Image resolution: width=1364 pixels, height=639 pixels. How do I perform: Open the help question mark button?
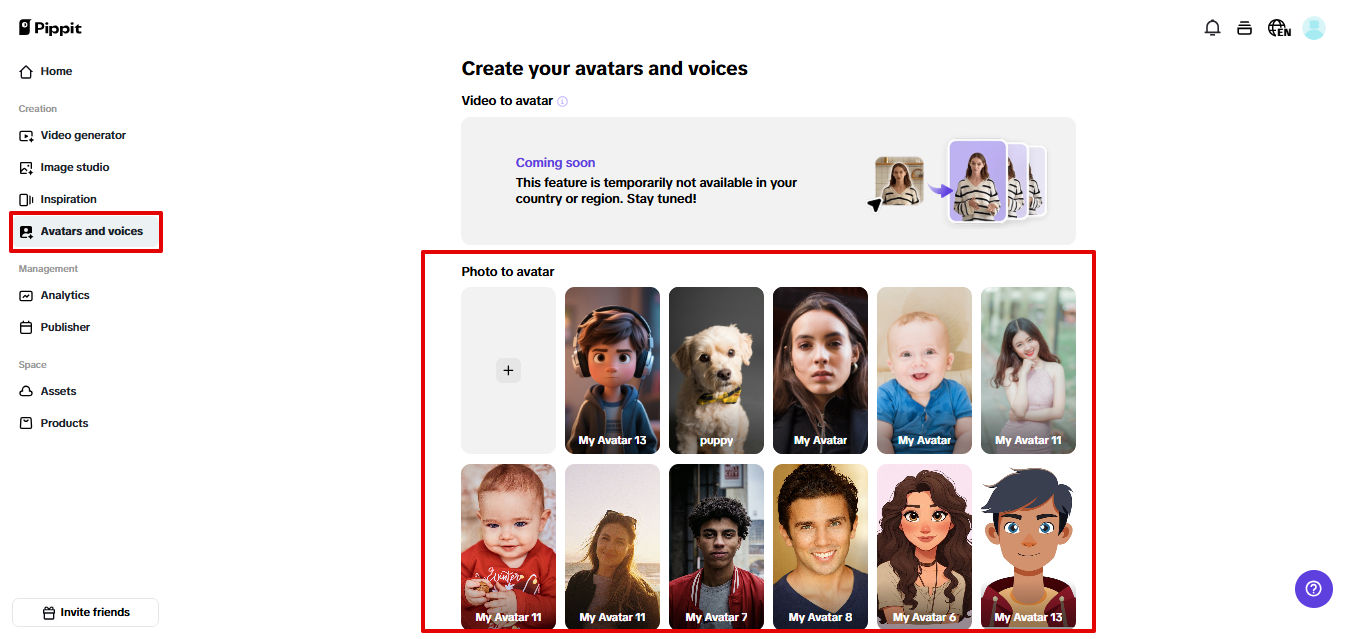(1313, 589)
